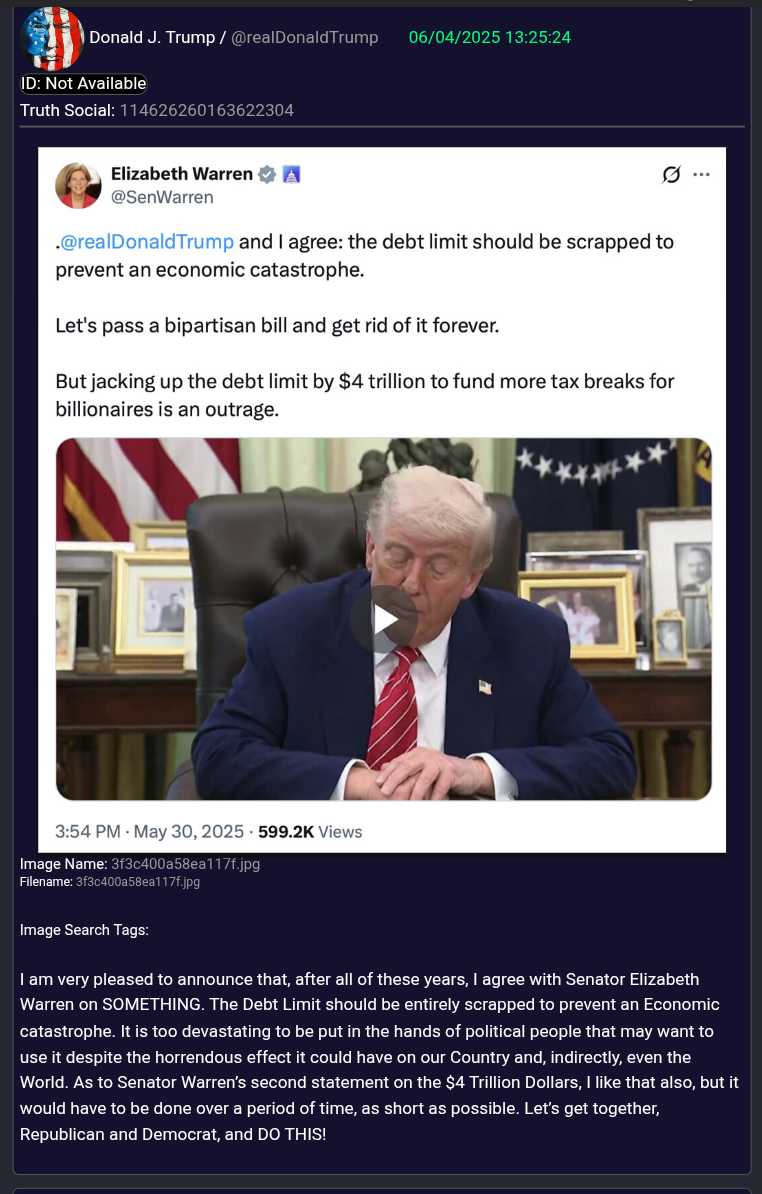762x1194 pixels.
Task: Click the Elizabeth Warren display name
Action: (x=182, y=174)
